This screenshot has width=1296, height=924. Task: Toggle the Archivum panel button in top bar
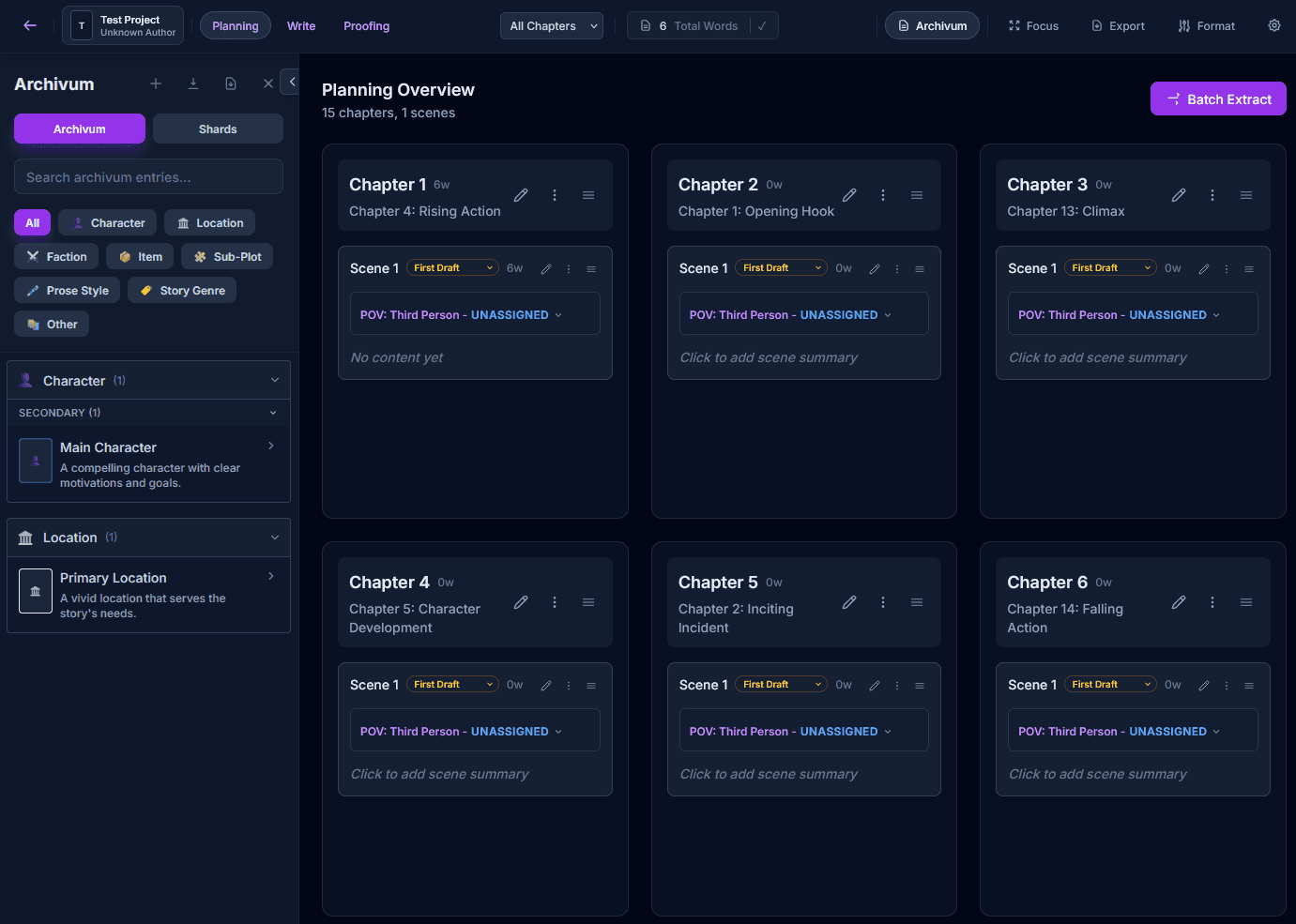932,25
